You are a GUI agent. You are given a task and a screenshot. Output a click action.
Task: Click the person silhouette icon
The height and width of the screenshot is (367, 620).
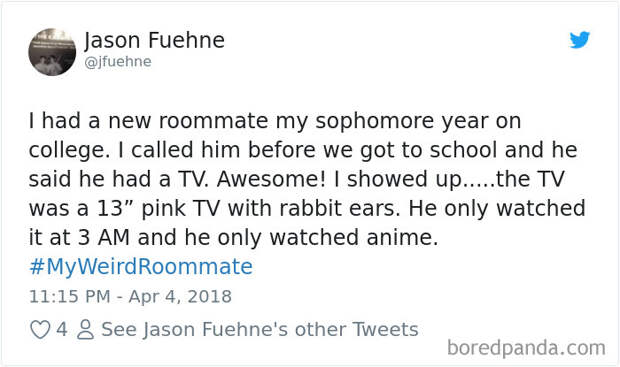85,329
